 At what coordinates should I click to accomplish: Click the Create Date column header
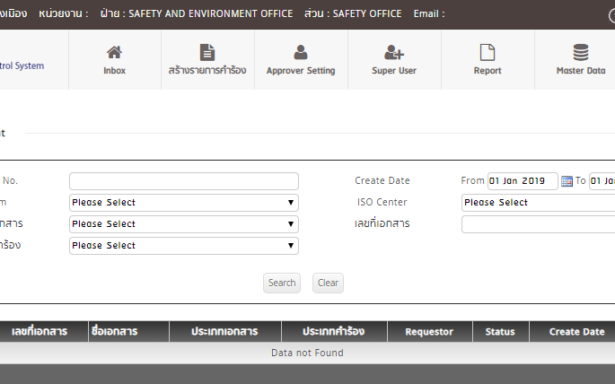[573, 331]
